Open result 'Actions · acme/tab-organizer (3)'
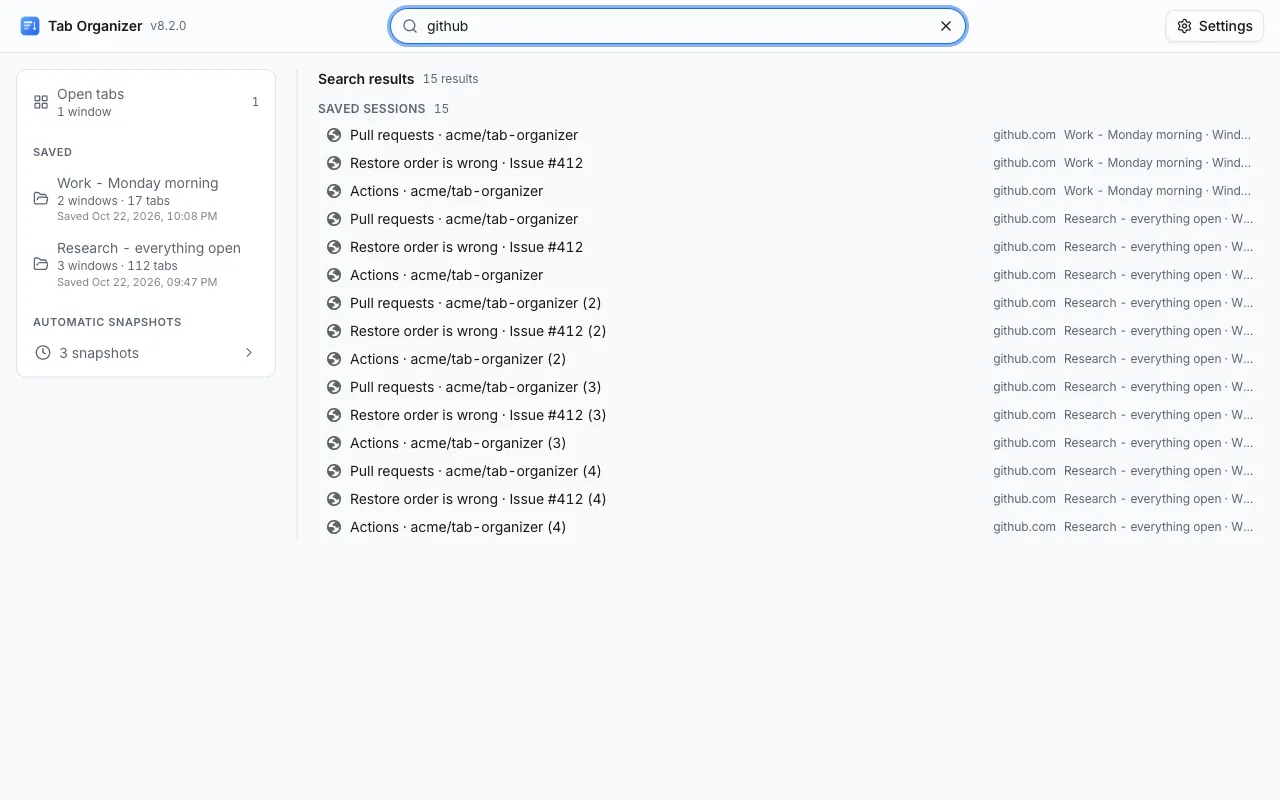Image resolution: width=1280 pixels, height=800 pixels. (790, 443)
